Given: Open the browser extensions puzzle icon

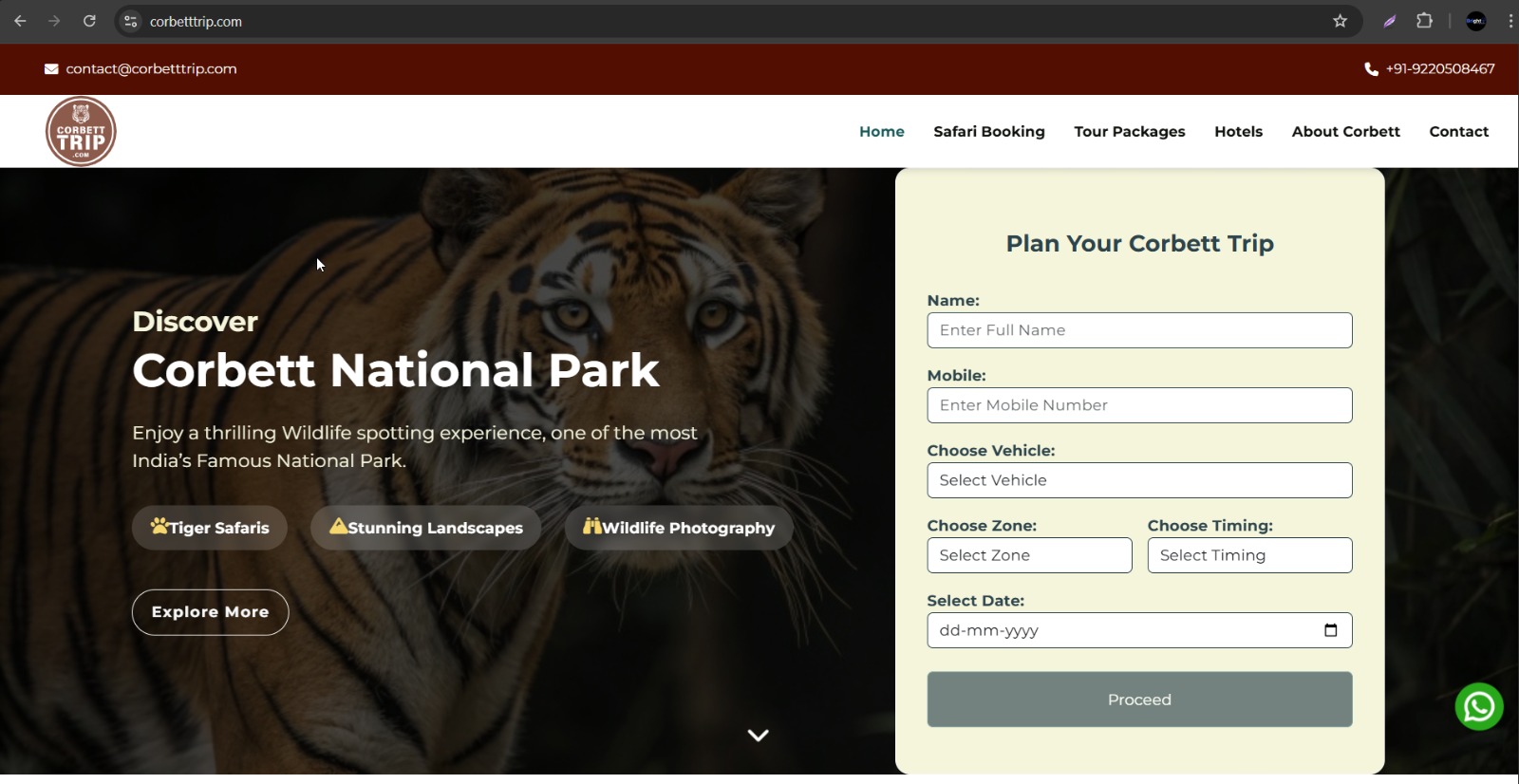Looking at the screenshot, I should tap(1424, 21).
